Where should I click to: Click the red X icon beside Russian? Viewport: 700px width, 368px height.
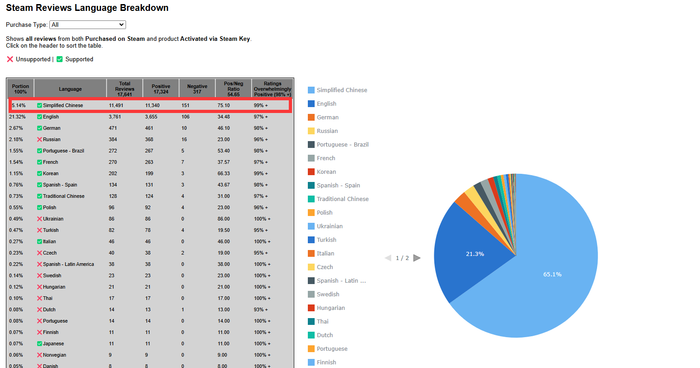click(39, 139)
